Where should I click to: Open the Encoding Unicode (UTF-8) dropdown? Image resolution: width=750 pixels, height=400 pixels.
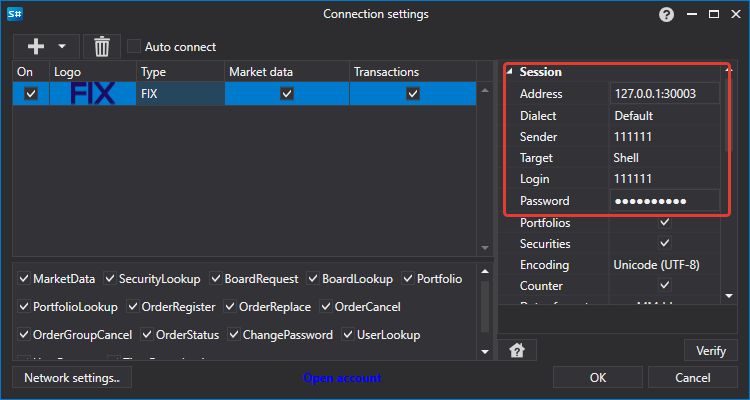[665, 265]
